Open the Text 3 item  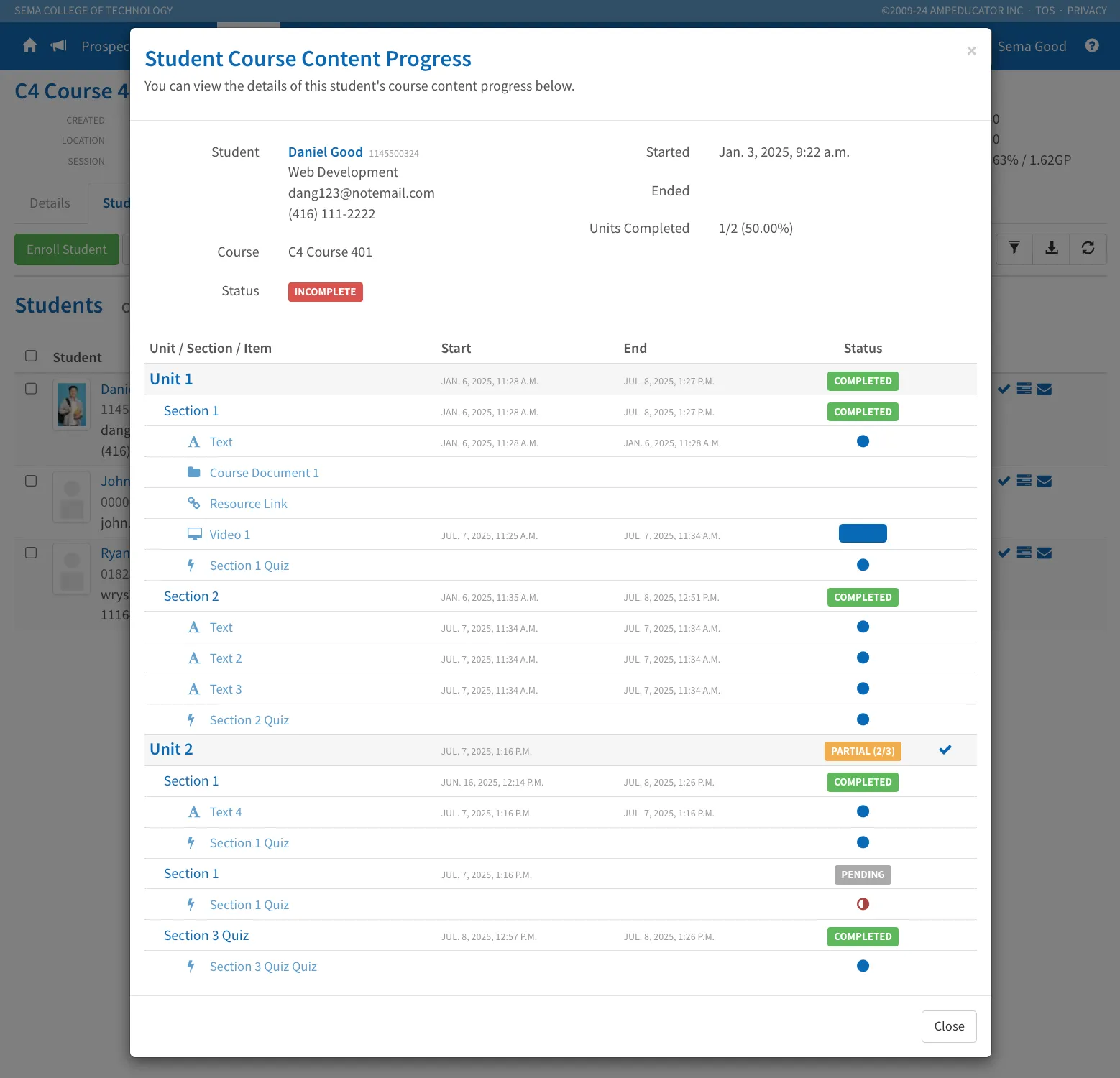(226, 689)
